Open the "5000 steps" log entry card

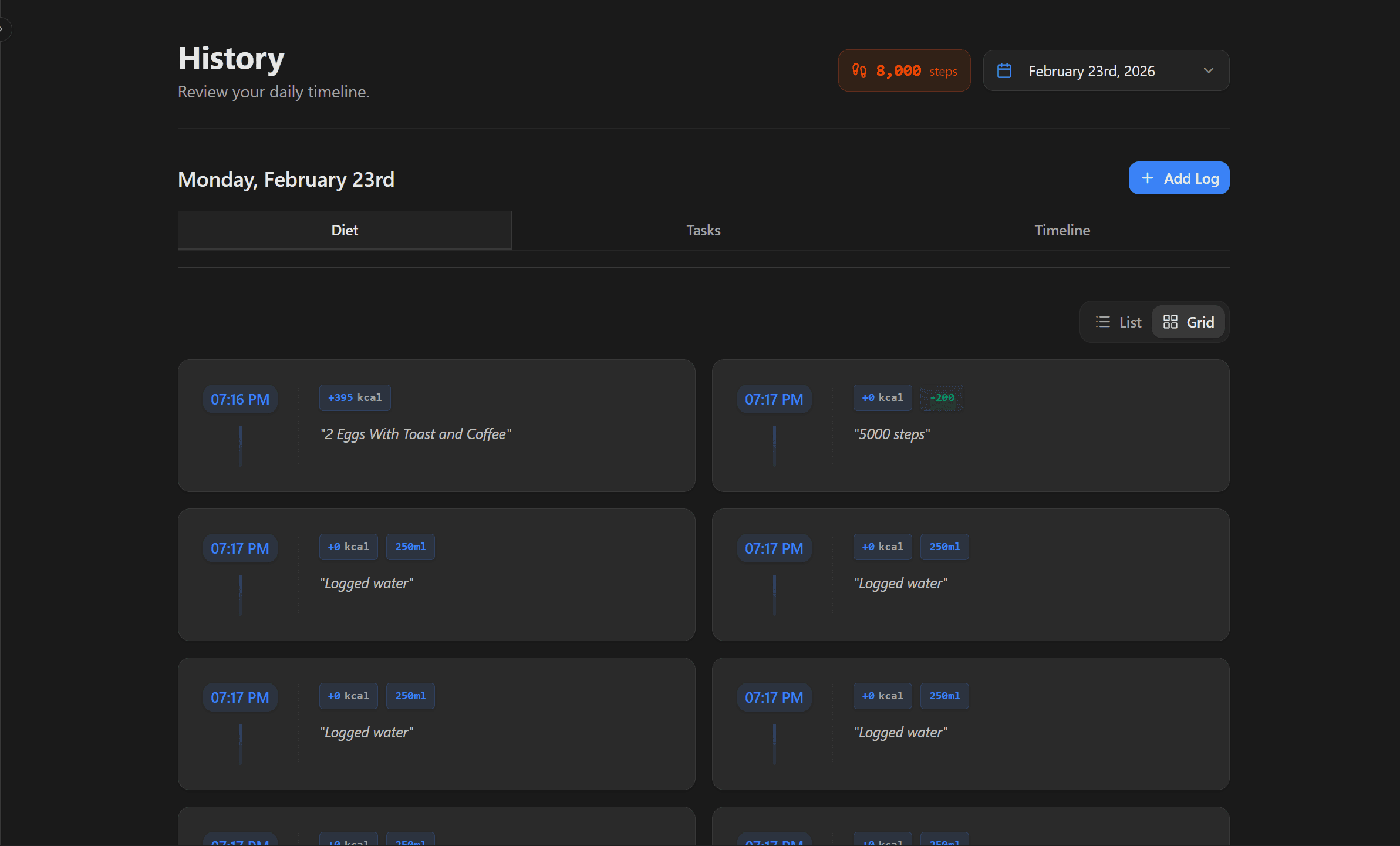tap(970, 426)
